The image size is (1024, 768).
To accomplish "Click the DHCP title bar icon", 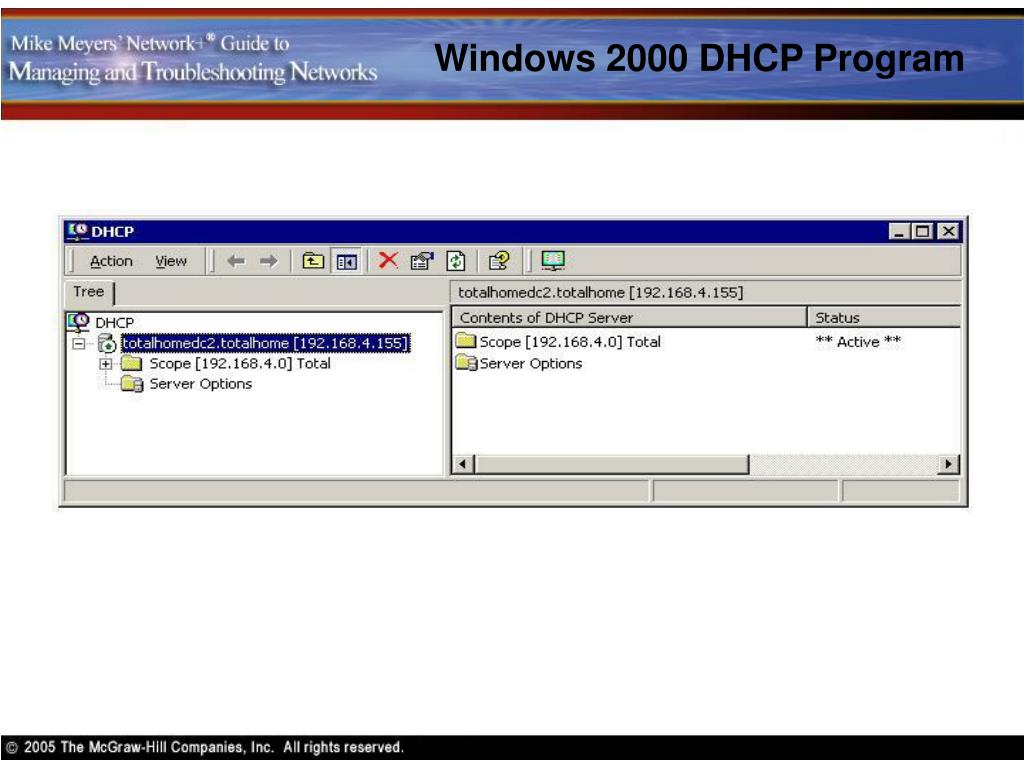I will 78,231.
